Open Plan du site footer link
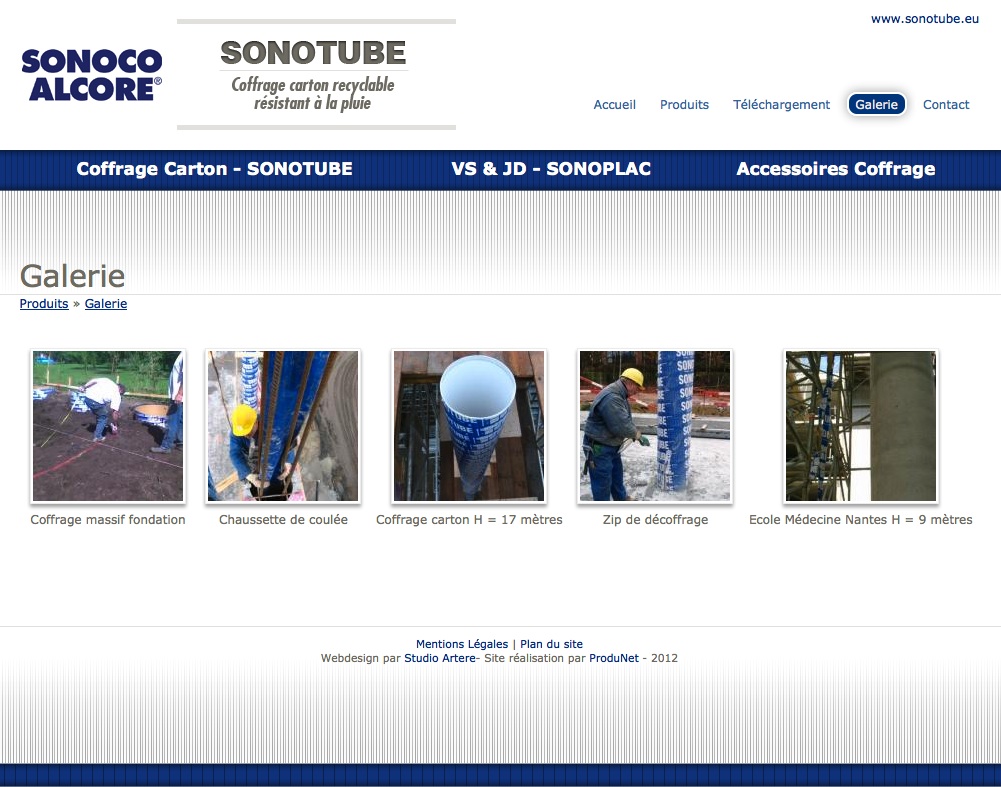This screenshot has height=787, width=1001. point(552,644)
